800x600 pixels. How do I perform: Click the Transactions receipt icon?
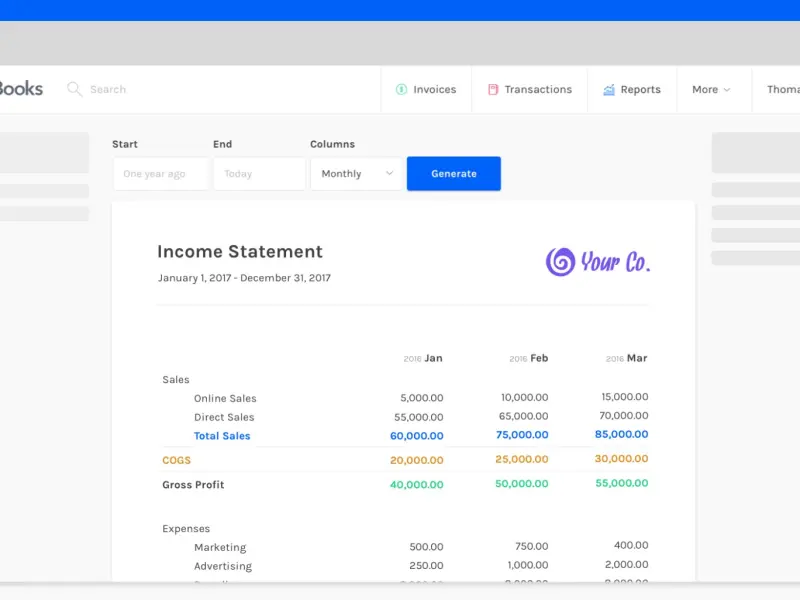pyautogui.click(x=493, y=89)
